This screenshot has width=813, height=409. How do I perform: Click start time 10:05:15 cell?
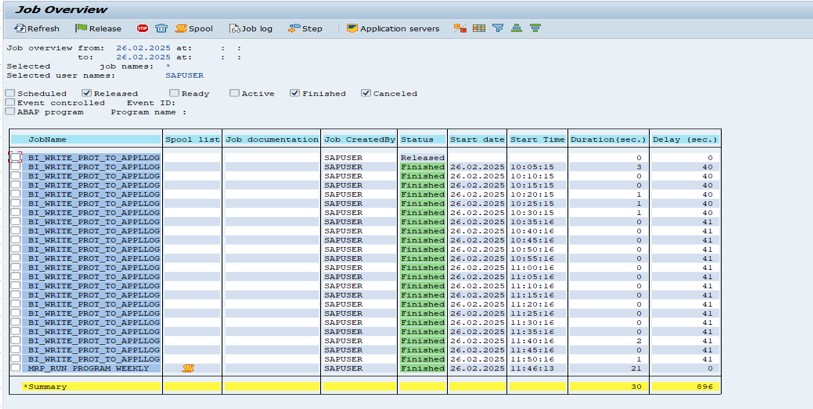tap(532, 167)
